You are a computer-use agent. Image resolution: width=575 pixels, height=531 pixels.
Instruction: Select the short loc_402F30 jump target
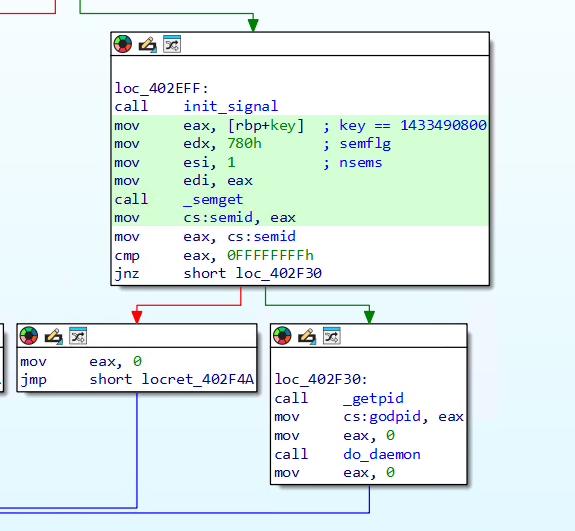pyautogui.click(x=253, y=273)
